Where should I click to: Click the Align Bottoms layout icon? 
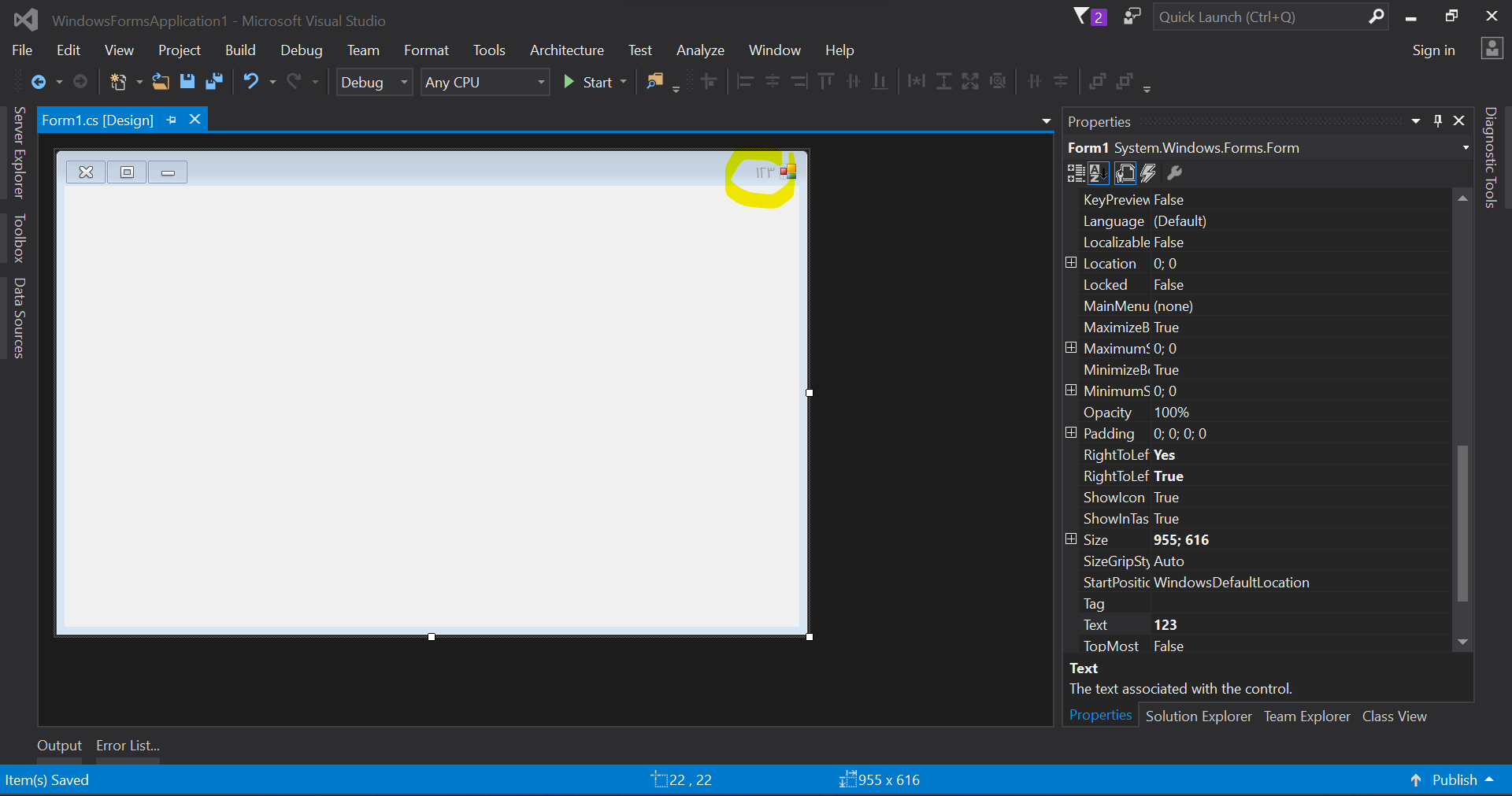[880, 81]
